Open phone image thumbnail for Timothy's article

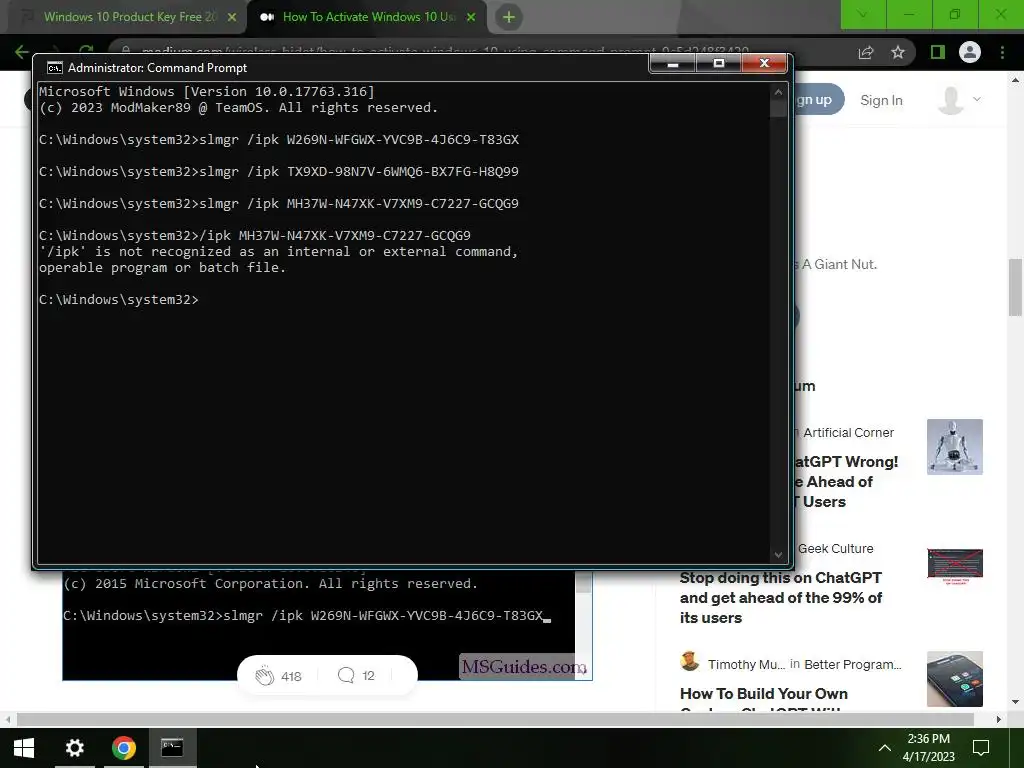coord(955,679)
